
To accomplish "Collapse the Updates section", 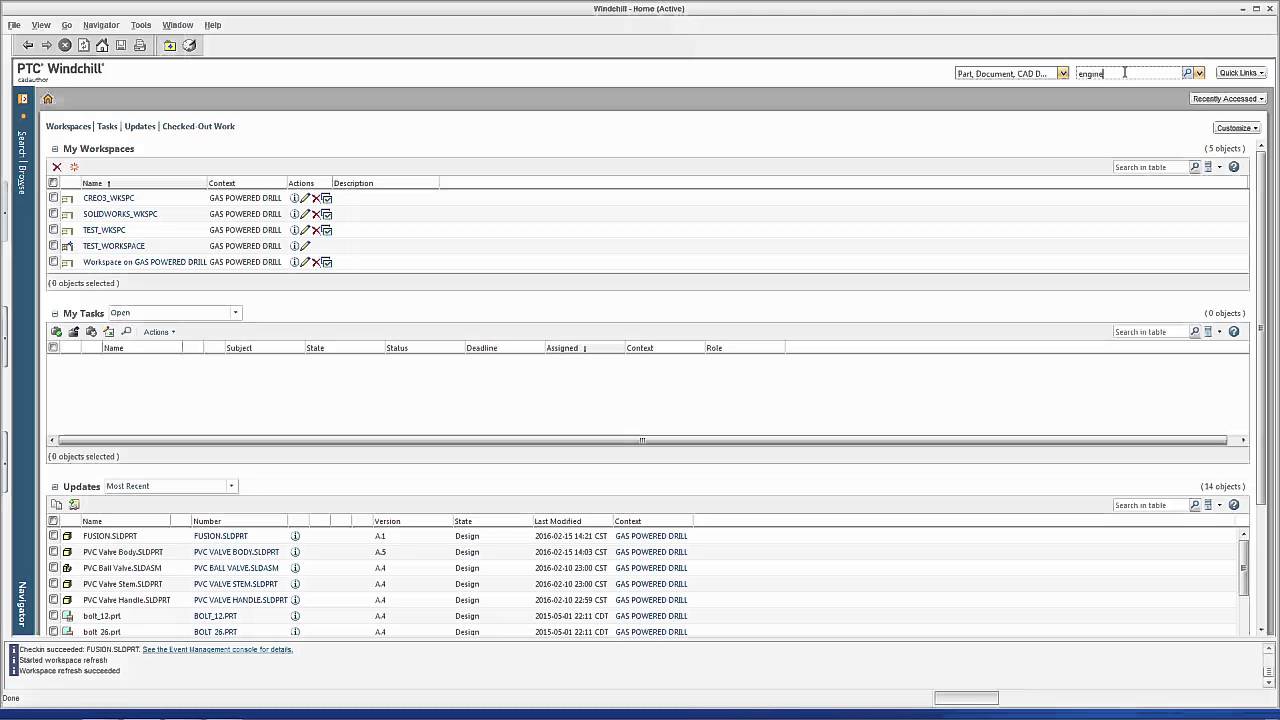I will coord(55,487).
